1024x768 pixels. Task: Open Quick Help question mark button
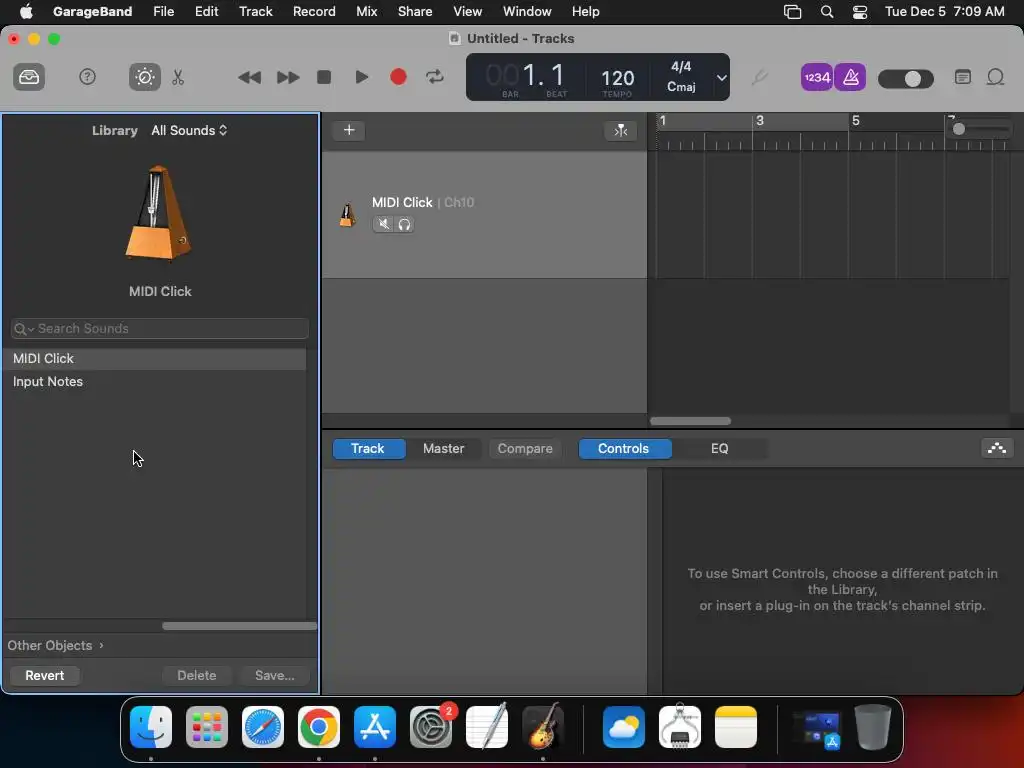point(87,77)
